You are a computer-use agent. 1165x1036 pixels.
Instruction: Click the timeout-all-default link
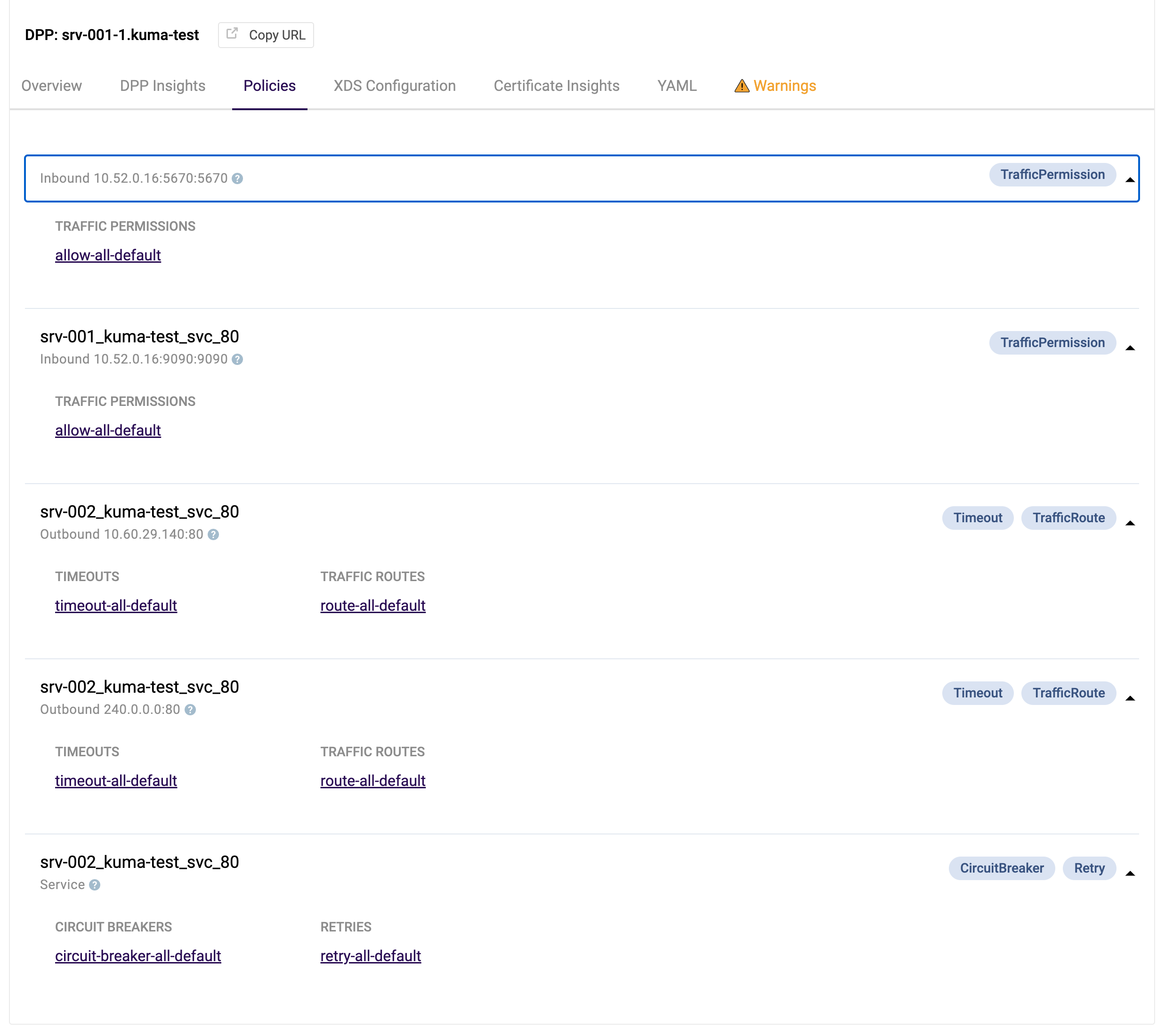[116, 605]
